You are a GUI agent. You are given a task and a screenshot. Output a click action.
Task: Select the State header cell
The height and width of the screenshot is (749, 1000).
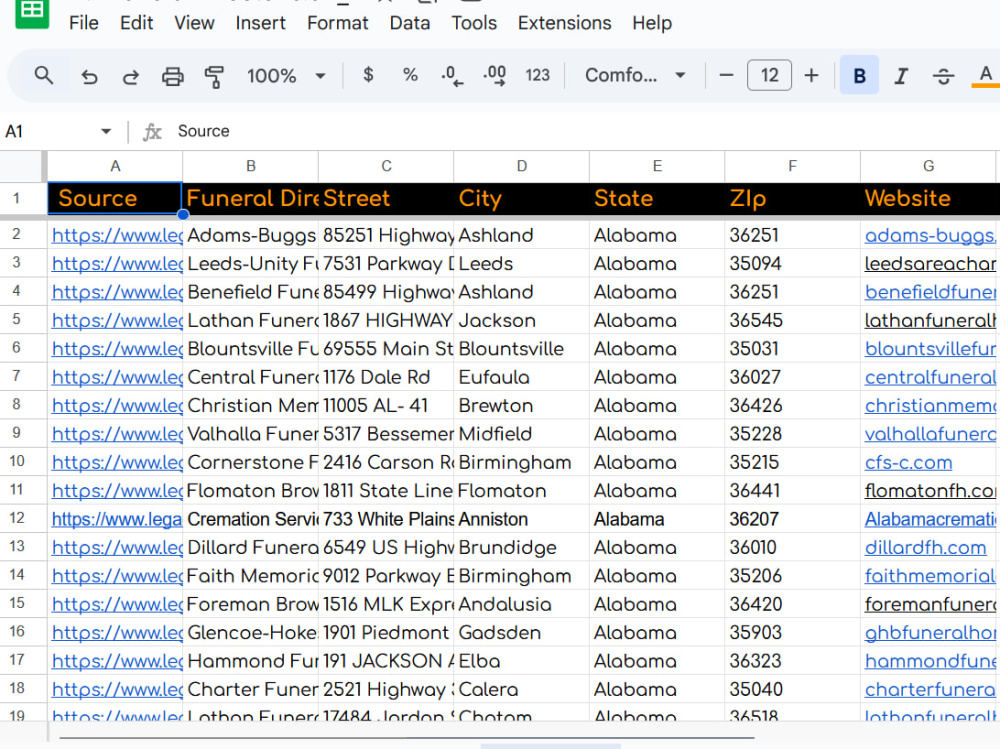pos(657,198)
